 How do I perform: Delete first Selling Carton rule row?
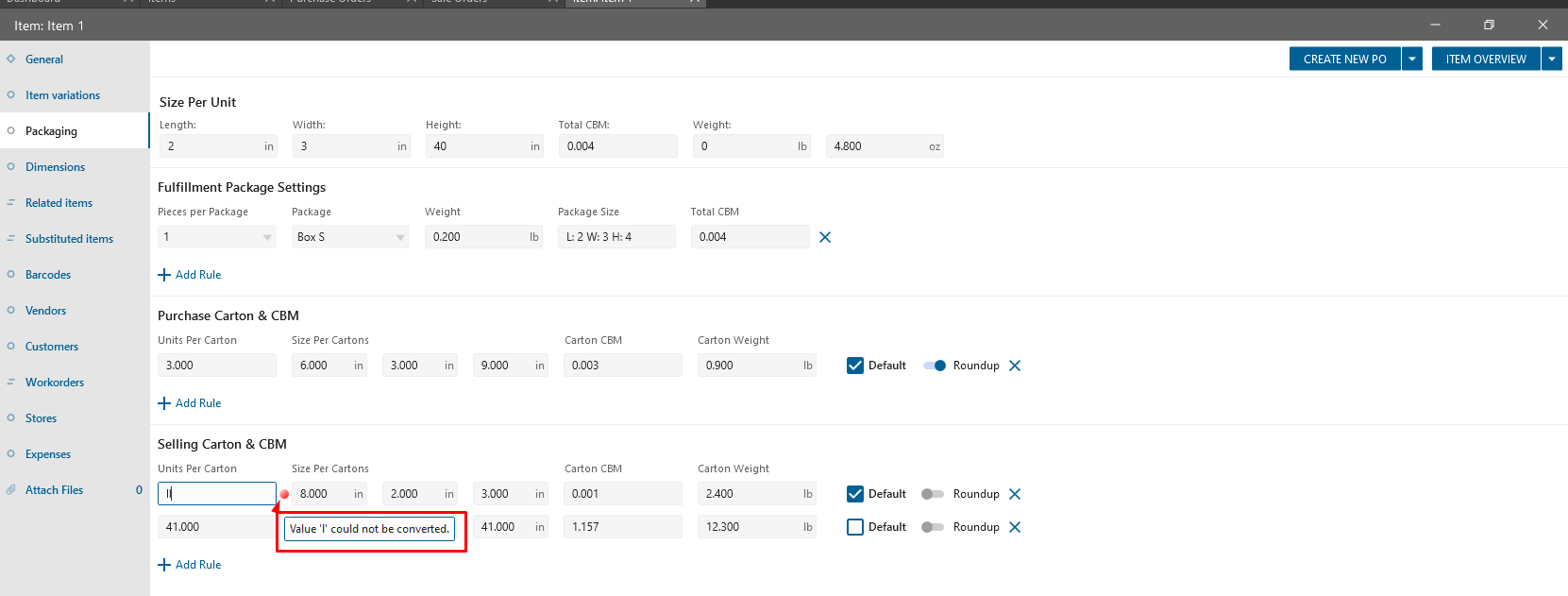(x=1015, y=494)
